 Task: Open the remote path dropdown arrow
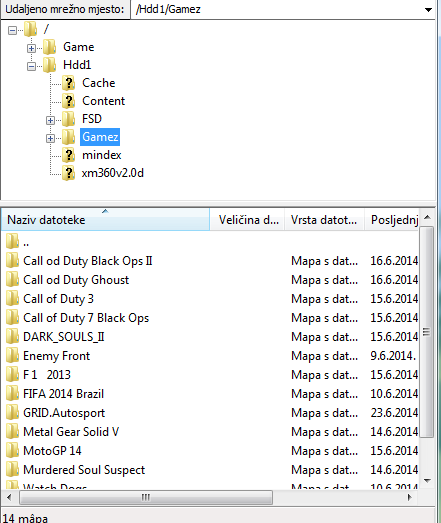click(x=428, y=10)
